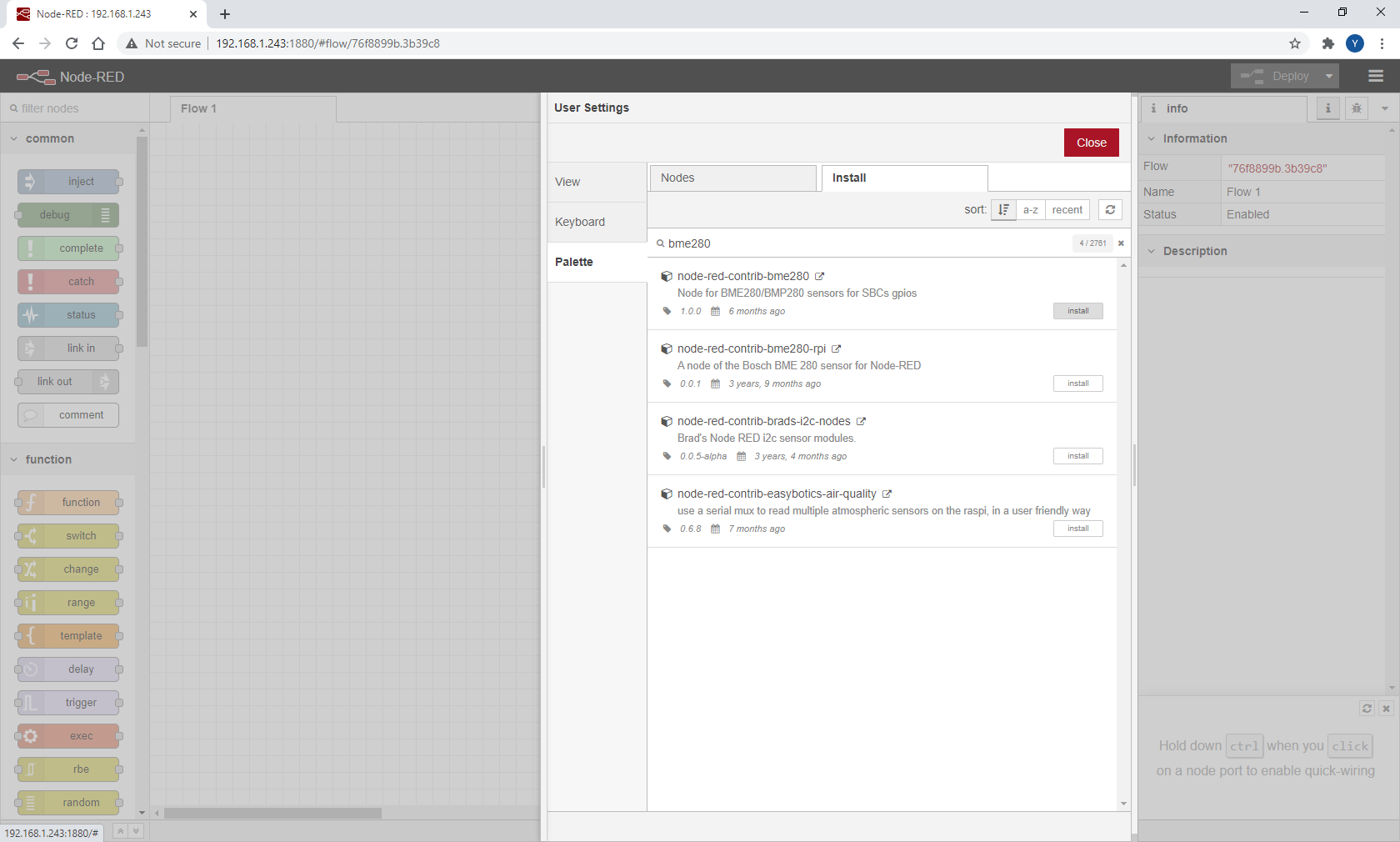This screenshot has height=842, width=1400.
Task: Select the comment node in the palette
Action: pos(68,415)
